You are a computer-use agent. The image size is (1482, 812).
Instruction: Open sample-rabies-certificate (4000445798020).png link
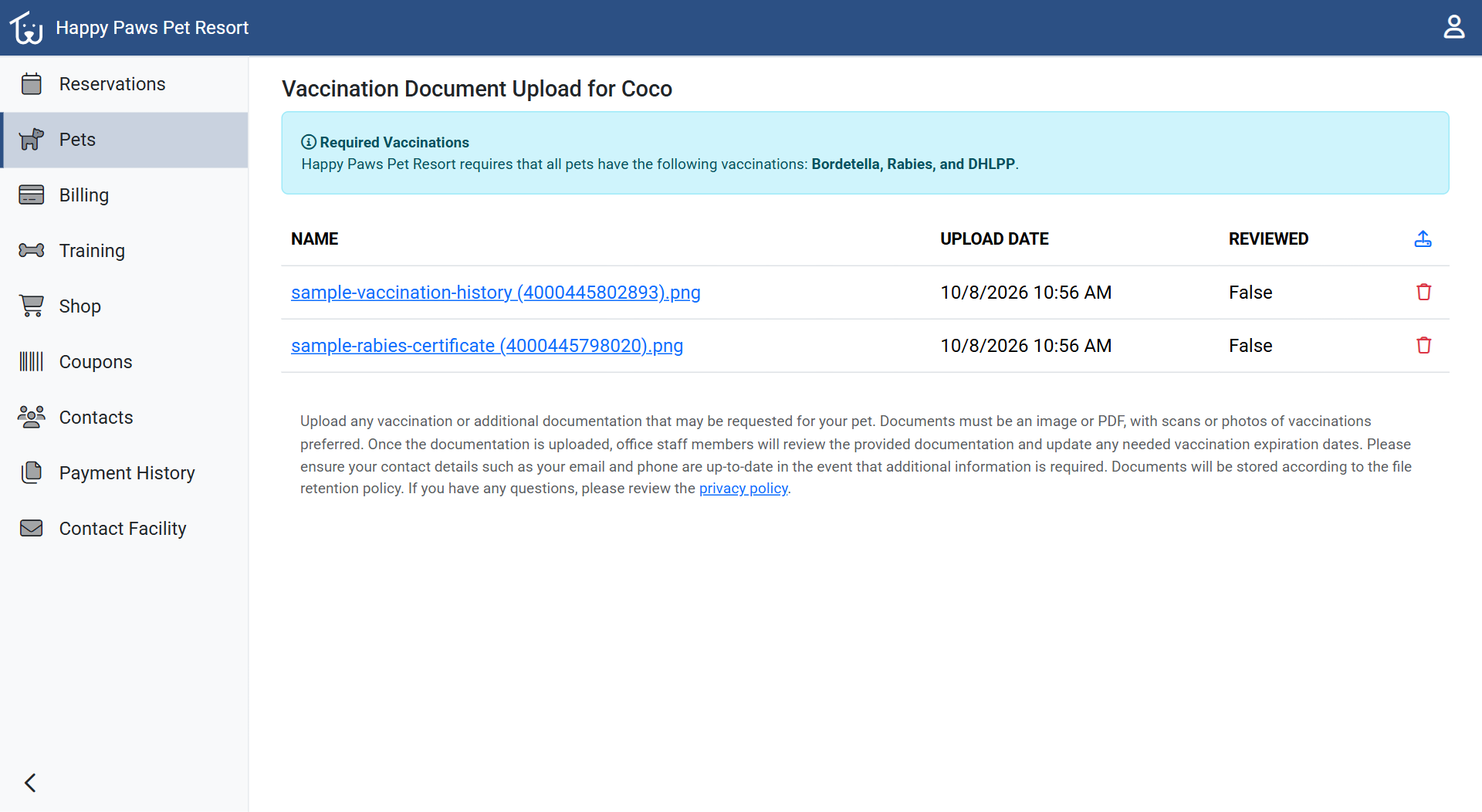pos(487,346)
